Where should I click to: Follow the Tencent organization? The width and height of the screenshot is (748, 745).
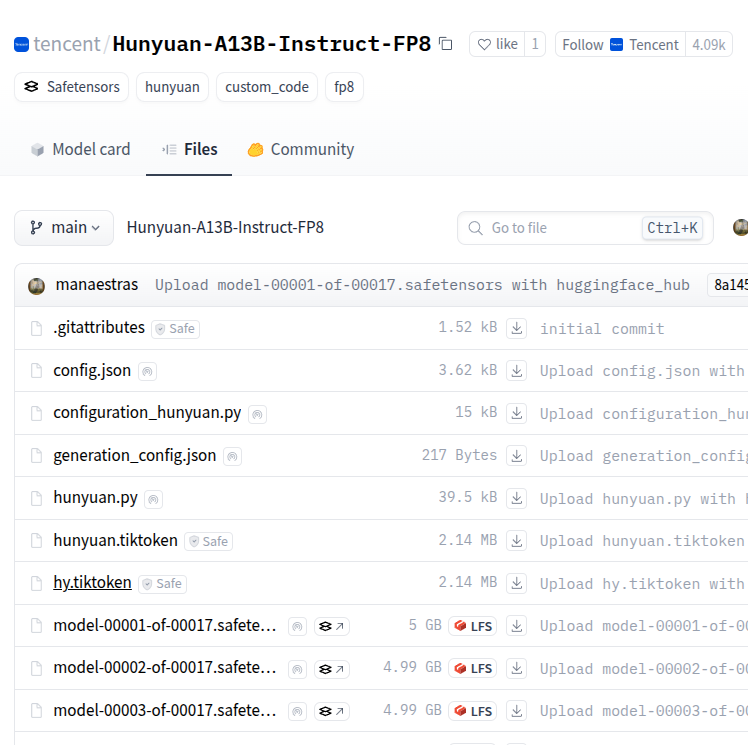tap(620, 44)
